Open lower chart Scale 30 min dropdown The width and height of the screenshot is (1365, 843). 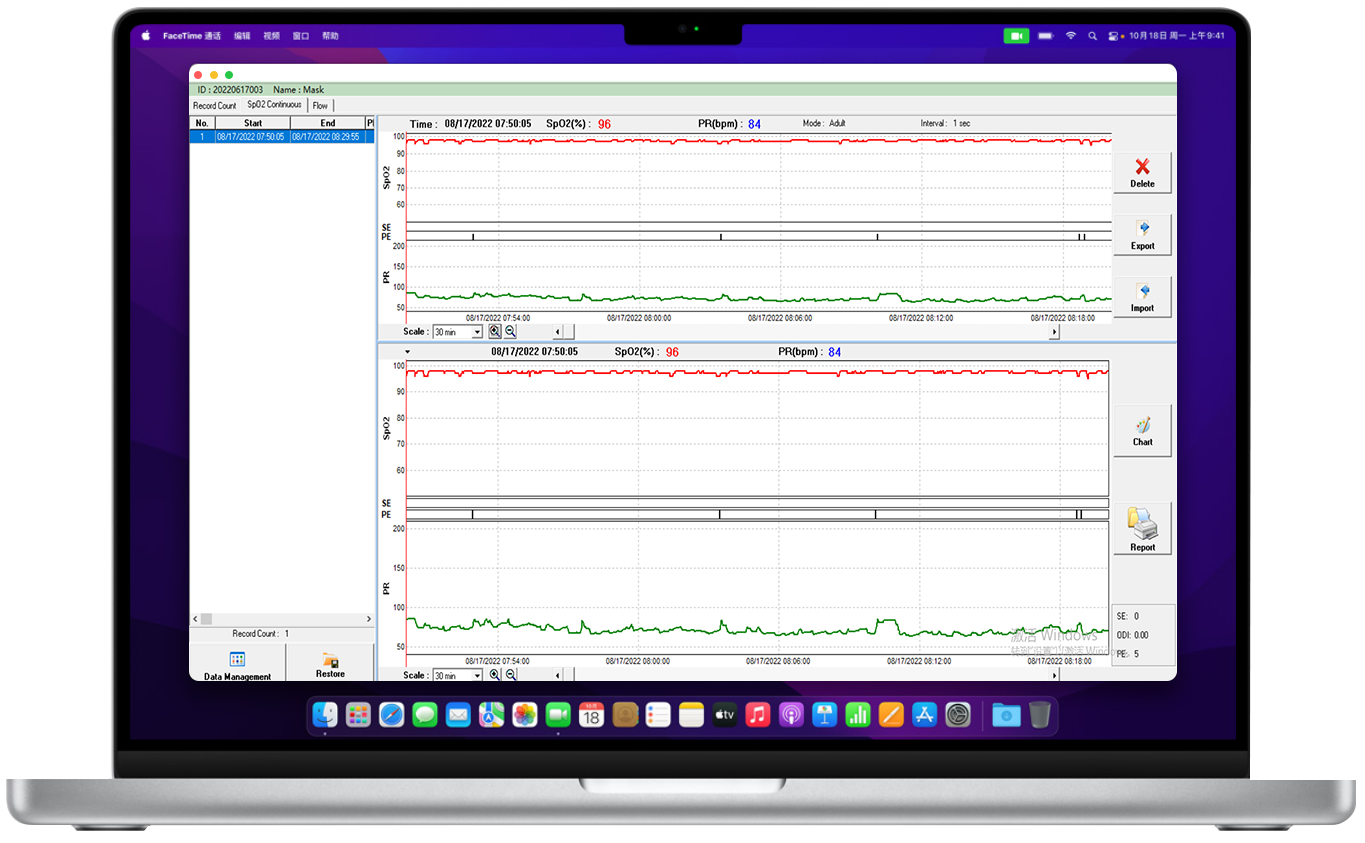[x=477, y=676]
